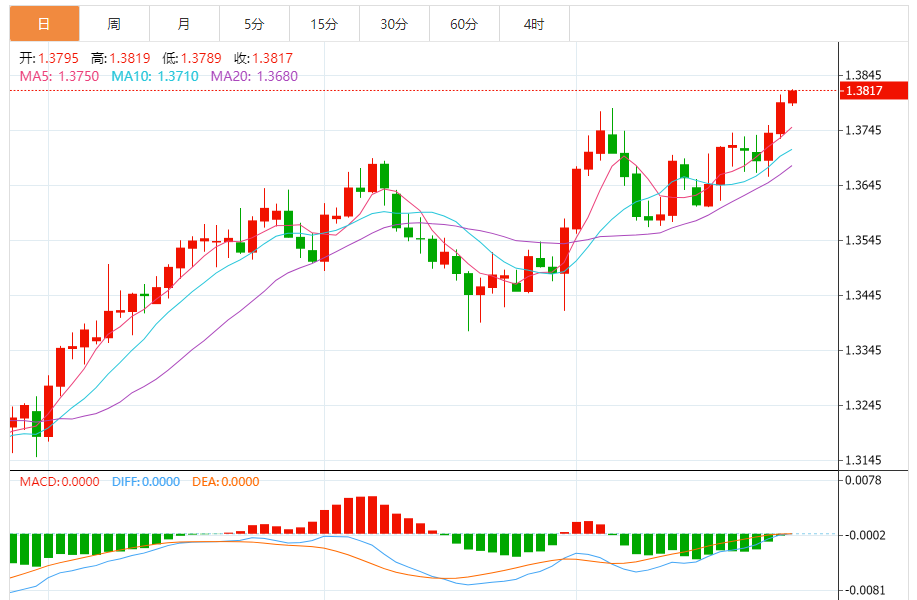Open the 60分 timeframe tab
This screenshot has width=917, height=600.
click(464, 24)
